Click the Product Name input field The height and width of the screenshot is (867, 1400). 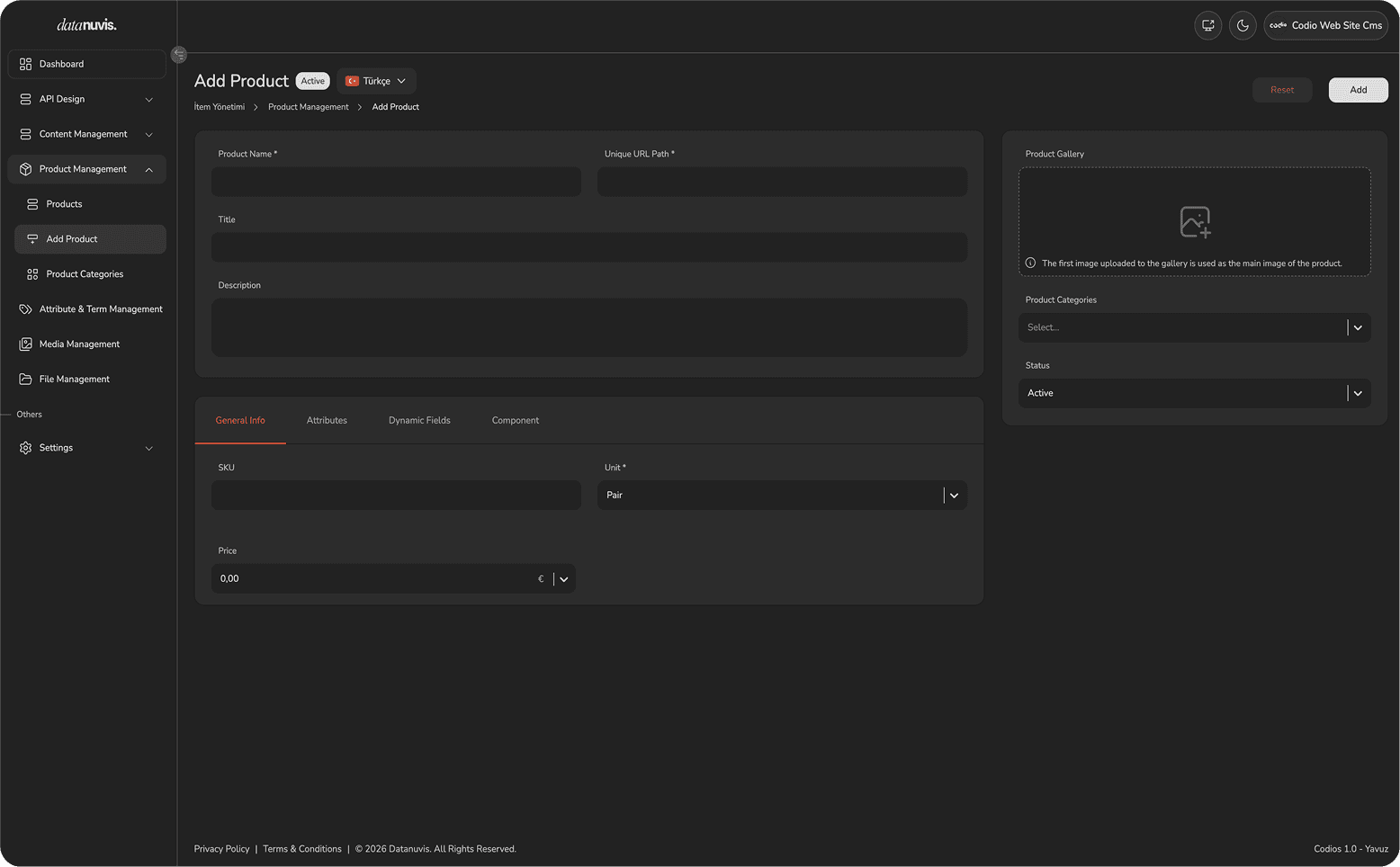tap(396, 182)
